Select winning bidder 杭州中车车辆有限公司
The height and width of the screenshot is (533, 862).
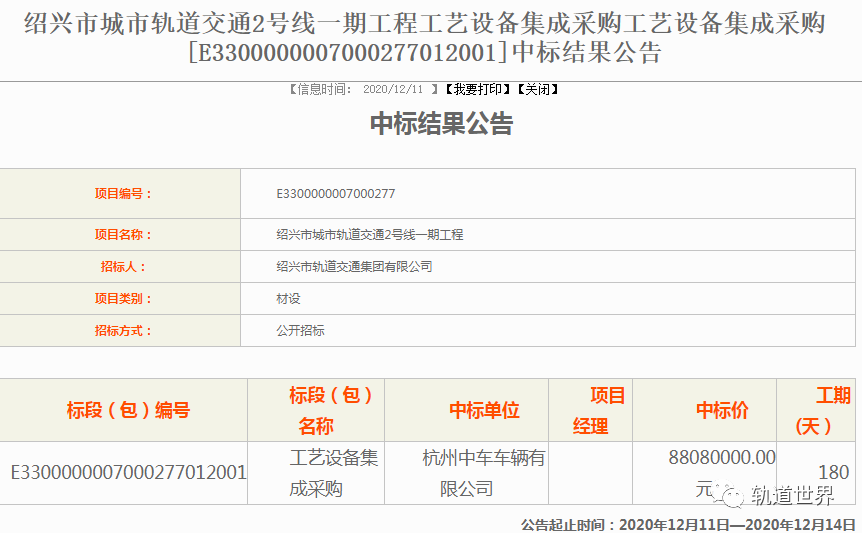coord(484,473)
